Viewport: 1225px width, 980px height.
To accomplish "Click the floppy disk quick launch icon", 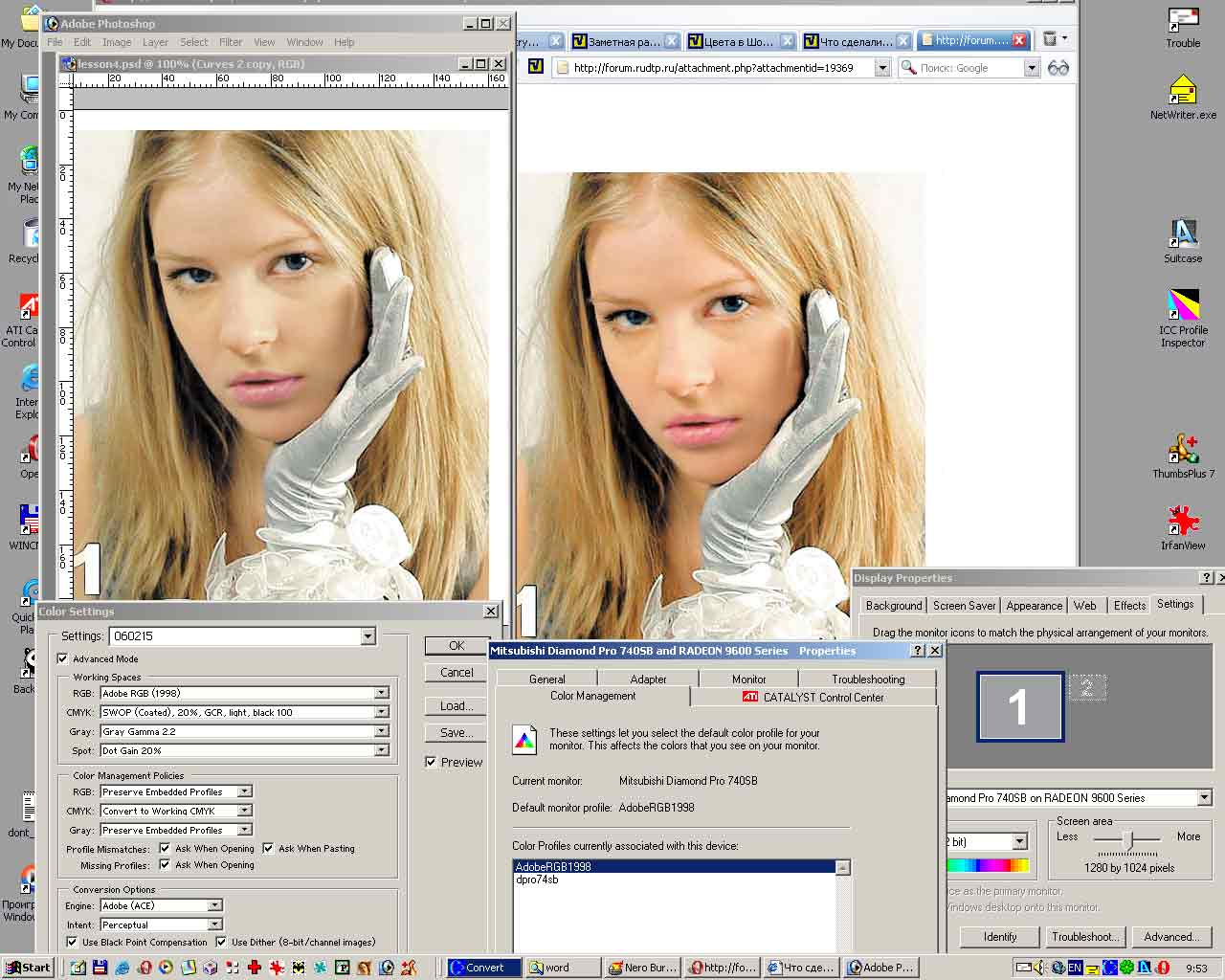I will point(100,968).
